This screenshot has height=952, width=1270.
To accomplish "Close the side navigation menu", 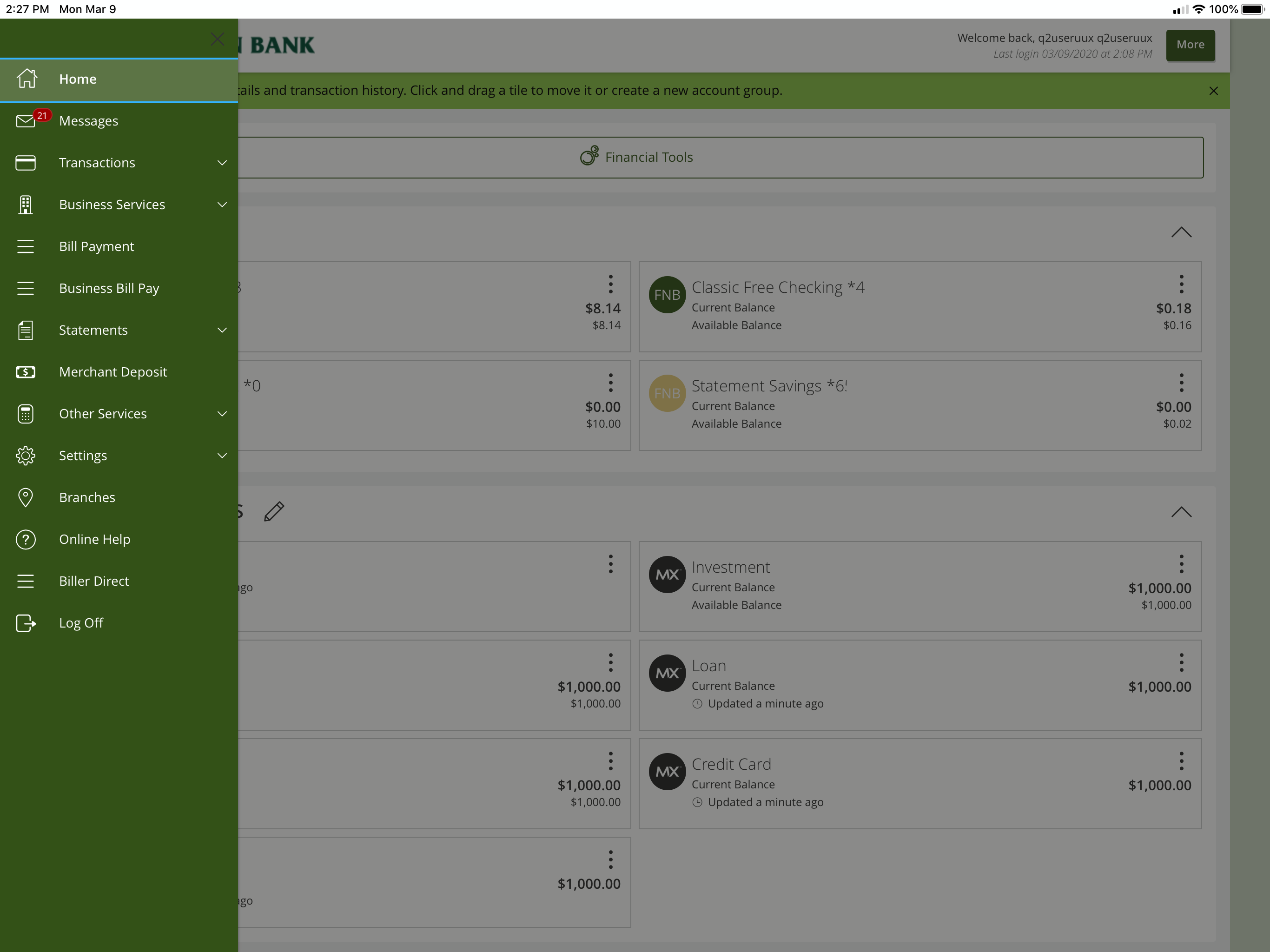I will (x=218, y=39).
